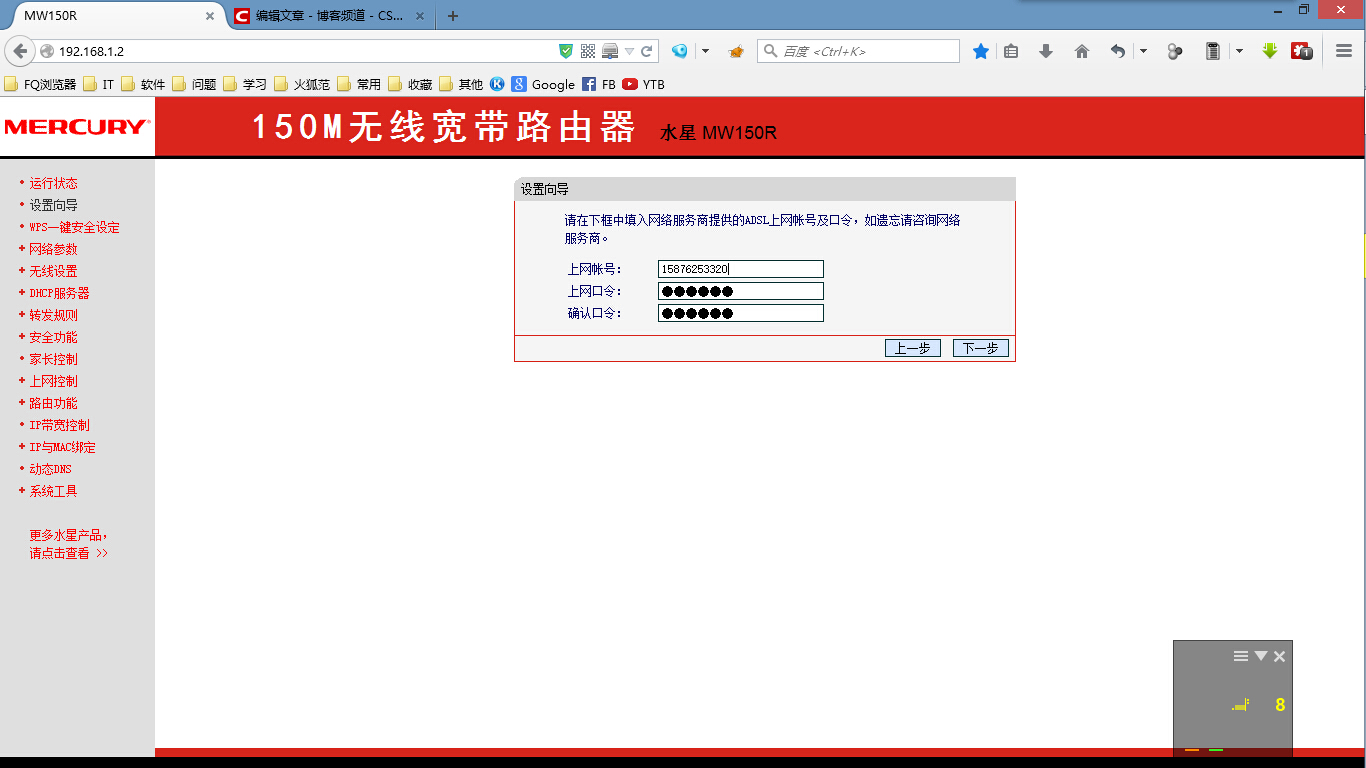Click the network device icon in address bar
The image size is (1366, 768).
coord(610,51)
